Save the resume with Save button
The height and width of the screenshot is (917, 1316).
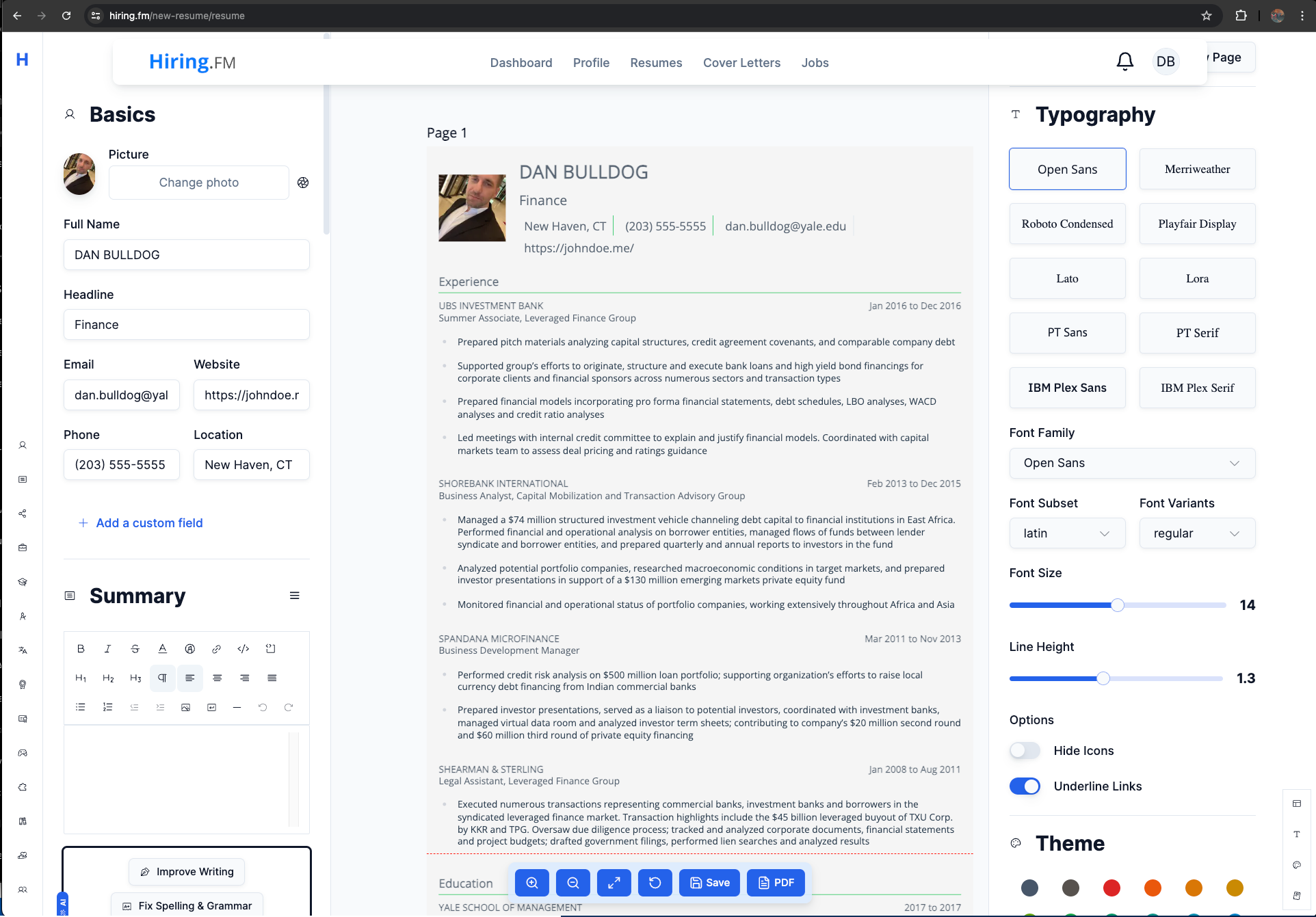(x=709, y=883)
